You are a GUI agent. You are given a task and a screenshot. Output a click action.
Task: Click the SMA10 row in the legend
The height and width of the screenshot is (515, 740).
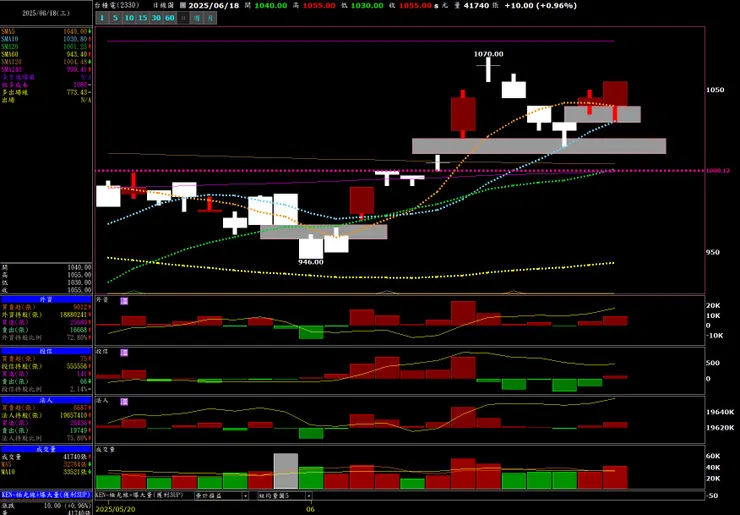46,39
